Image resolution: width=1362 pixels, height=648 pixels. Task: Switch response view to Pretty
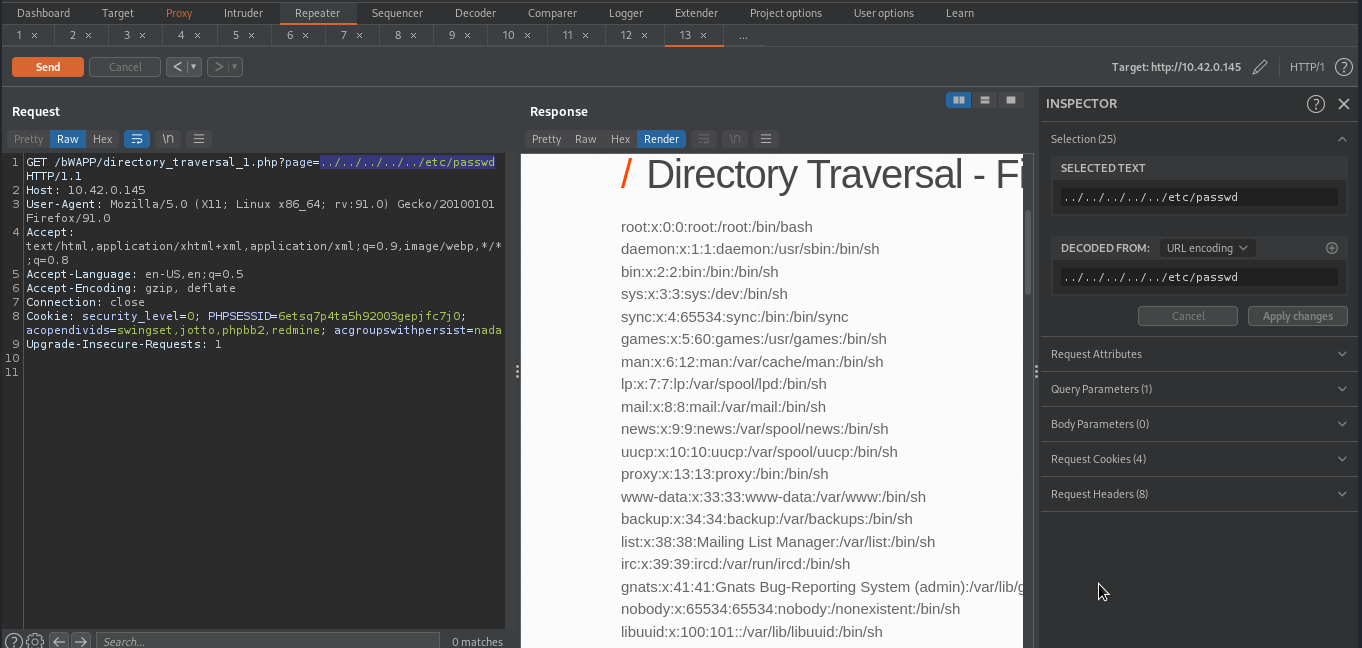[546, 139]
